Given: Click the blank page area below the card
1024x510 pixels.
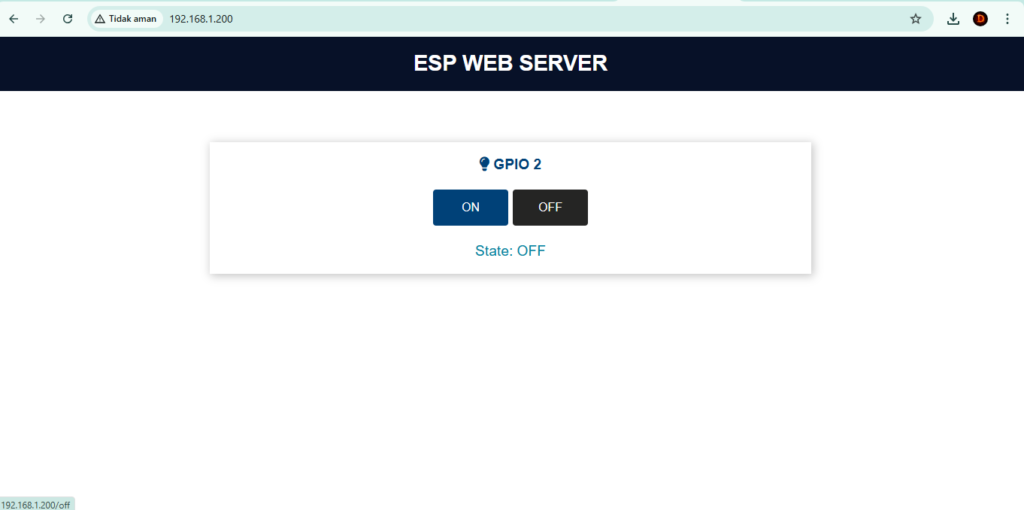Looking at the screenshot, I should click(x=510, y=390).
